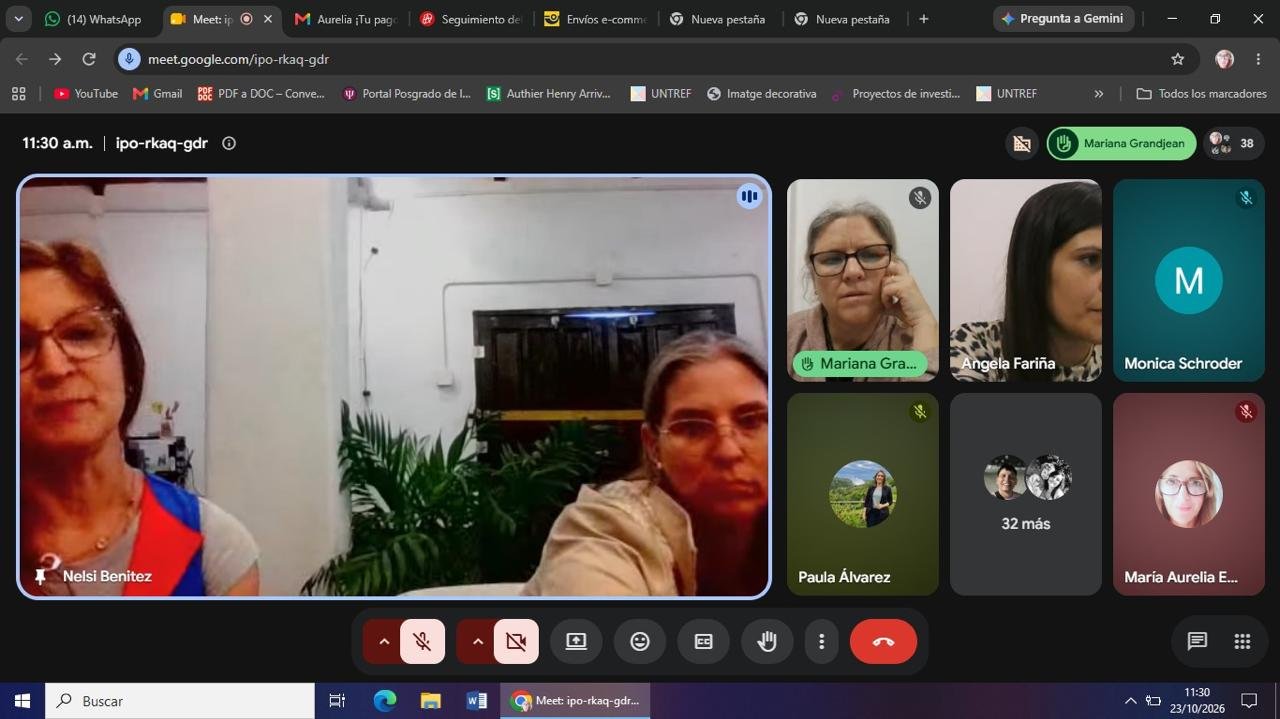Turn on the camera

[516, 642]
